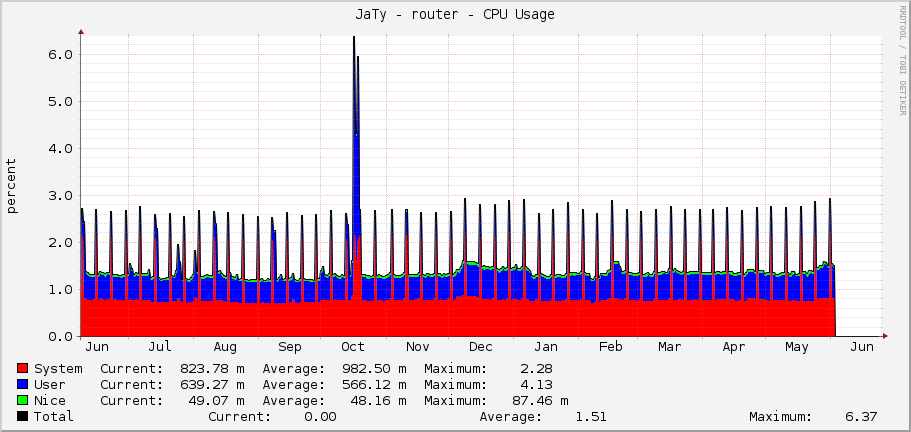Click the 'Jan' month label
The width and height of the screenshot is (911, 432).
pos(546,347)
